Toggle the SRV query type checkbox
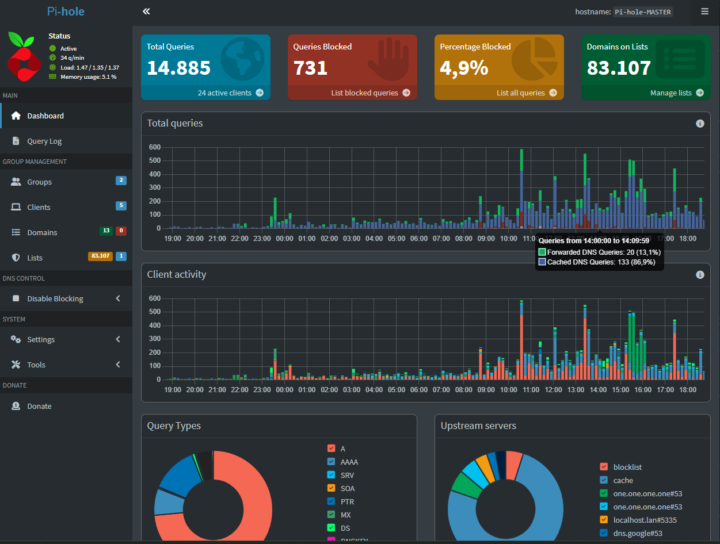Image resolution: width=720 pixels, height=544 pixels. pyautogui.click(x=331, y=475)
